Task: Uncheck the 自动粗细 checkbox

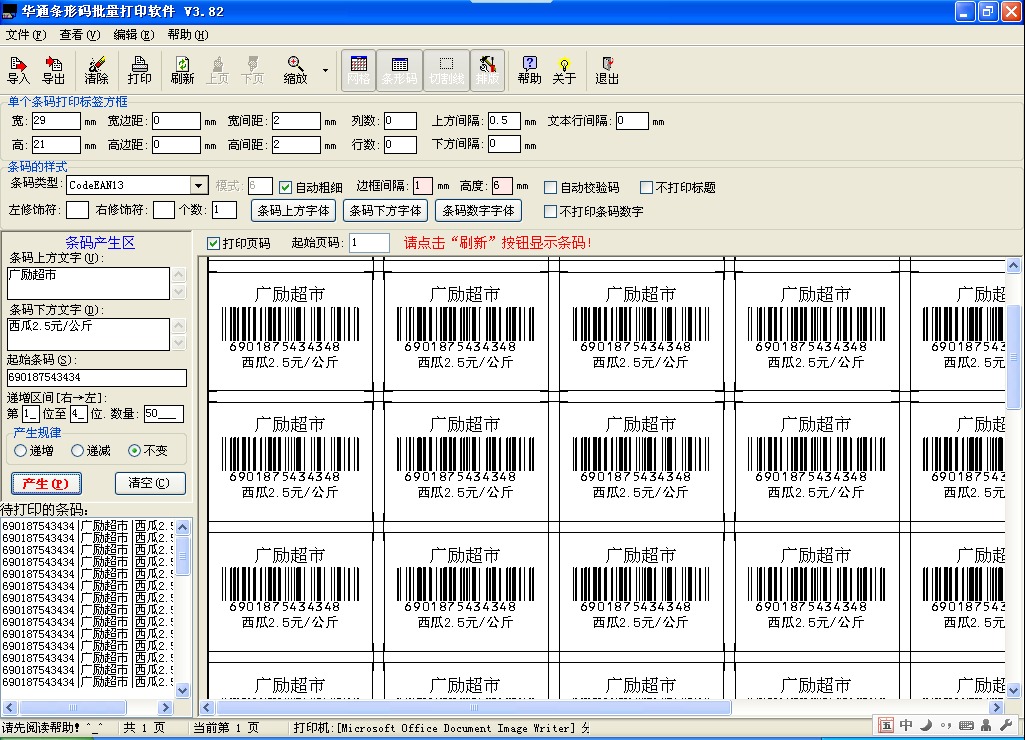Action: click(x=285, y=187)
